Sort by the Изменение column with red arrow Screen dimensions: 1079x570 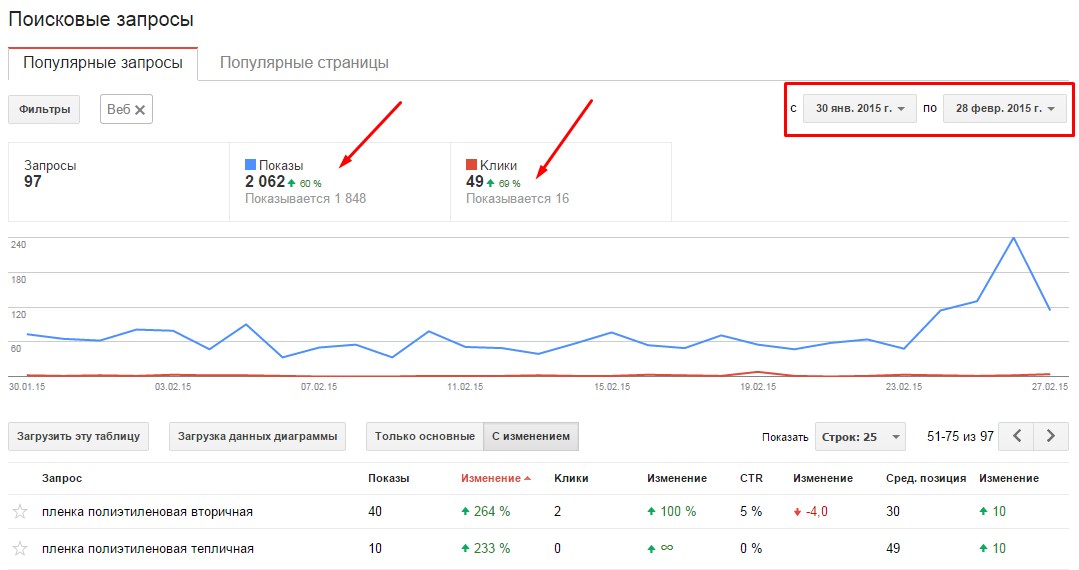click(x=495, y=478)
